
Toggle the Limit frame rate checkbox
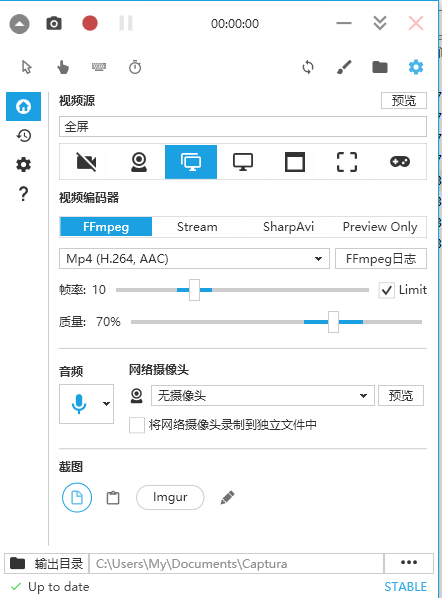click(x=387, y=290)
